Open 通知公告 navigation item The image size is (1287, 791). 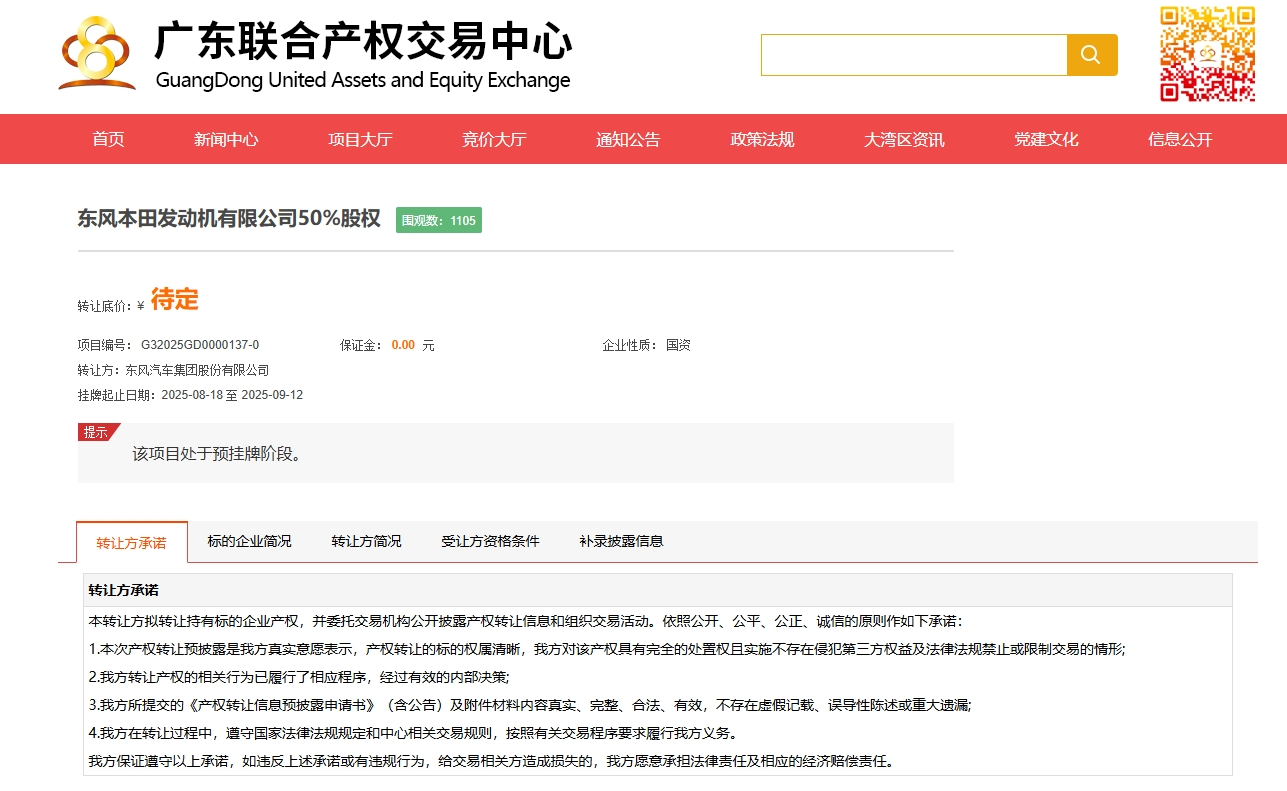(x=628, y=139)
